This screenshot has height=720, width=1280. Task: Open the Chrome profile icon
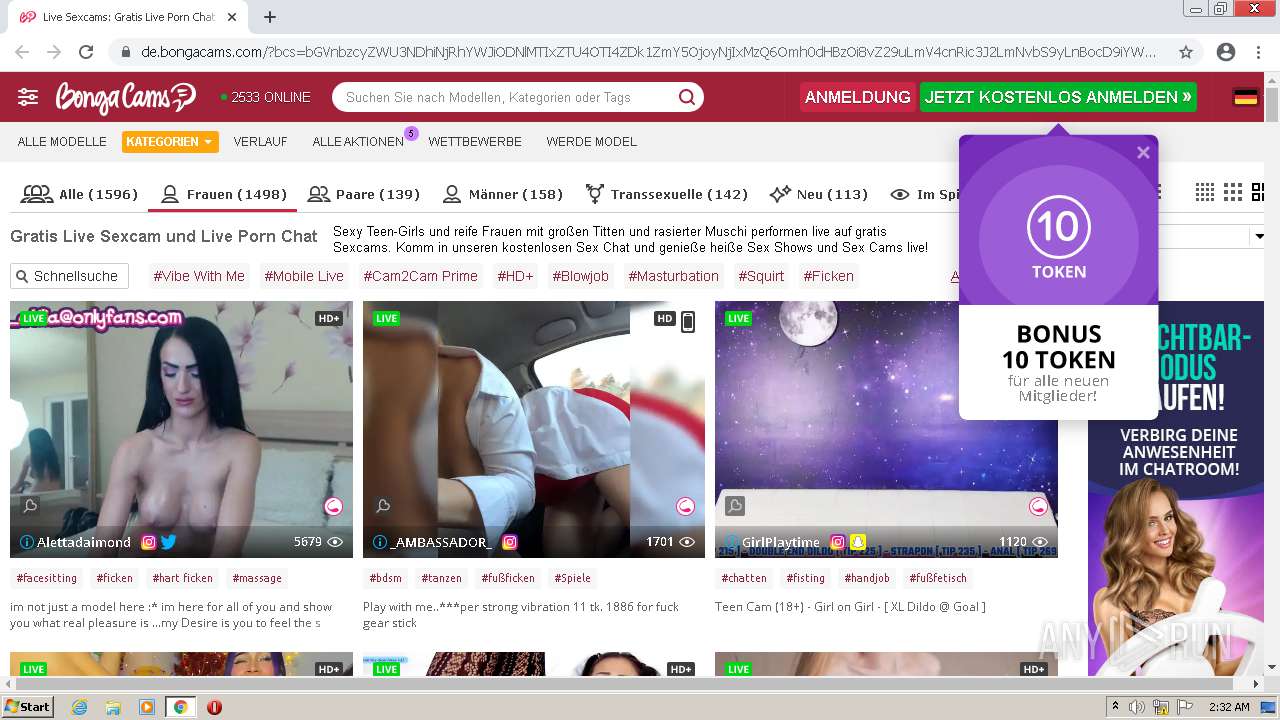(x=1226, y=52)
